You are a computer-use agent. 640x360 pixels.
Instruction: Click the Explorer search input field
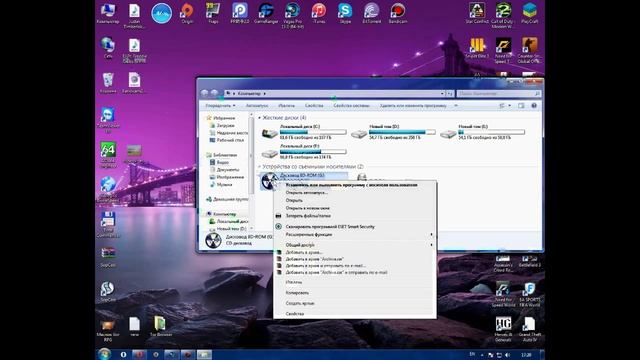tap(499, 93)
